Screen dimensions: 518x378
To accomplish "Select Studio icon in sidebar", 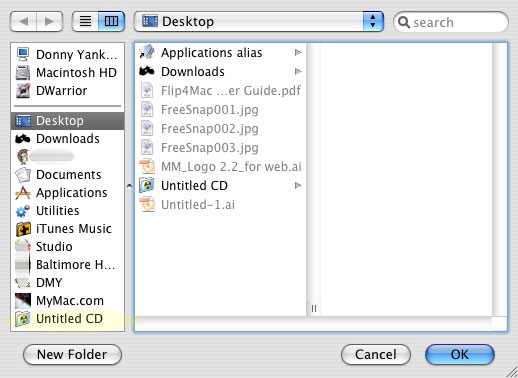I will [23, 247].
